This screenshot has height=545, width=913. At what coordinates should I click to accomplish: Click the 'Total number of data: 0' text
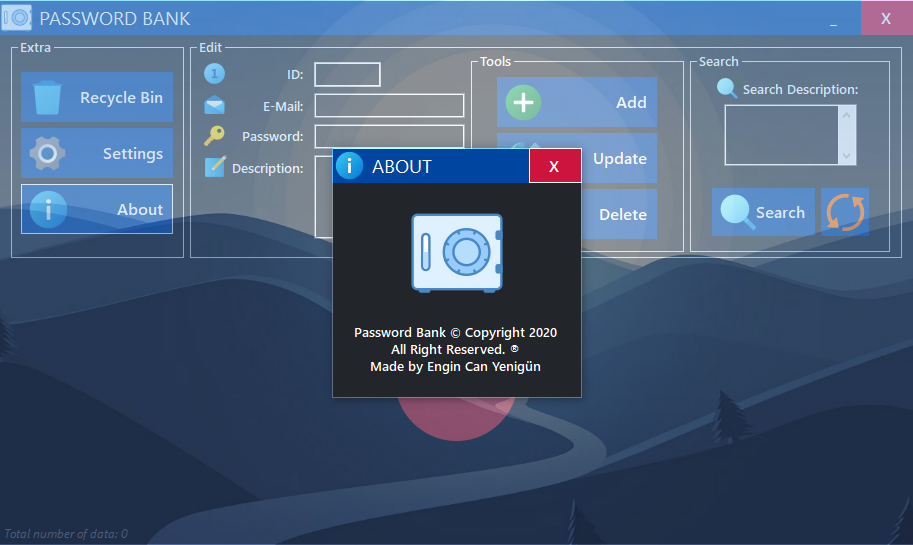(66, 533)
